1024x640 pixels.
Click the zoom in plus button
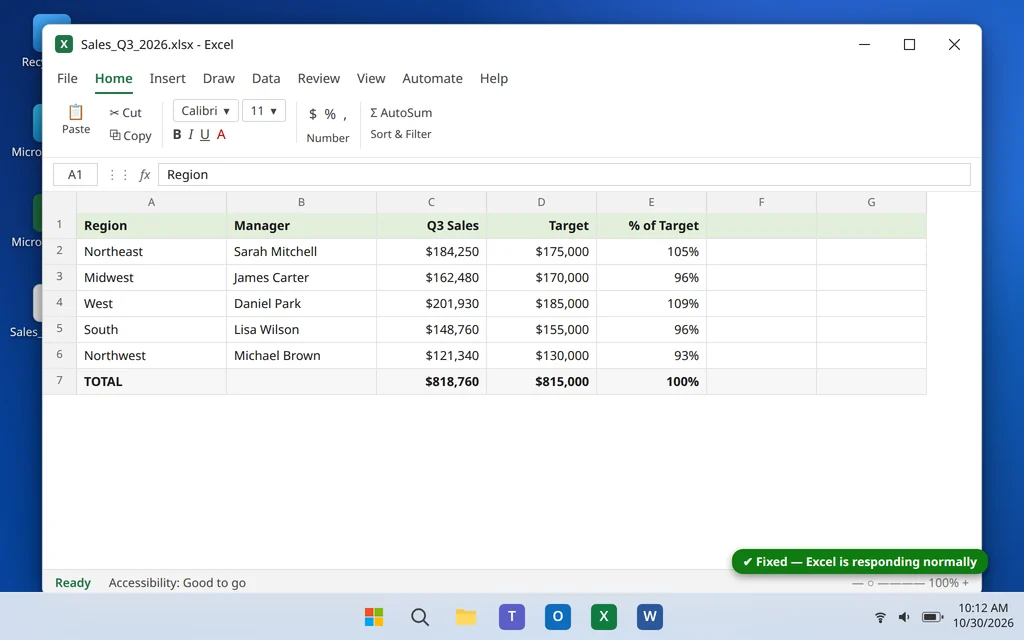[965, 583]
